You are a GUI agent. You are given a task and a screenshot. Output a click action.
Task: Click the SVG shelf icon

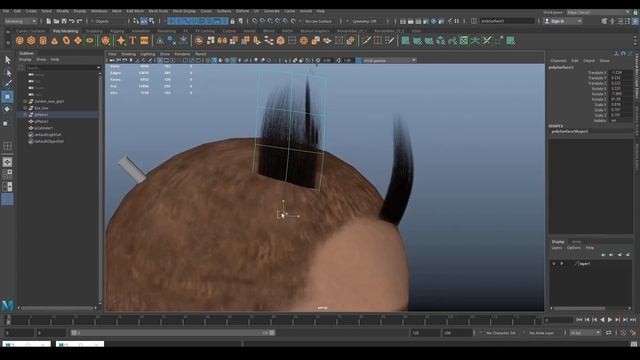click(144, 40)
